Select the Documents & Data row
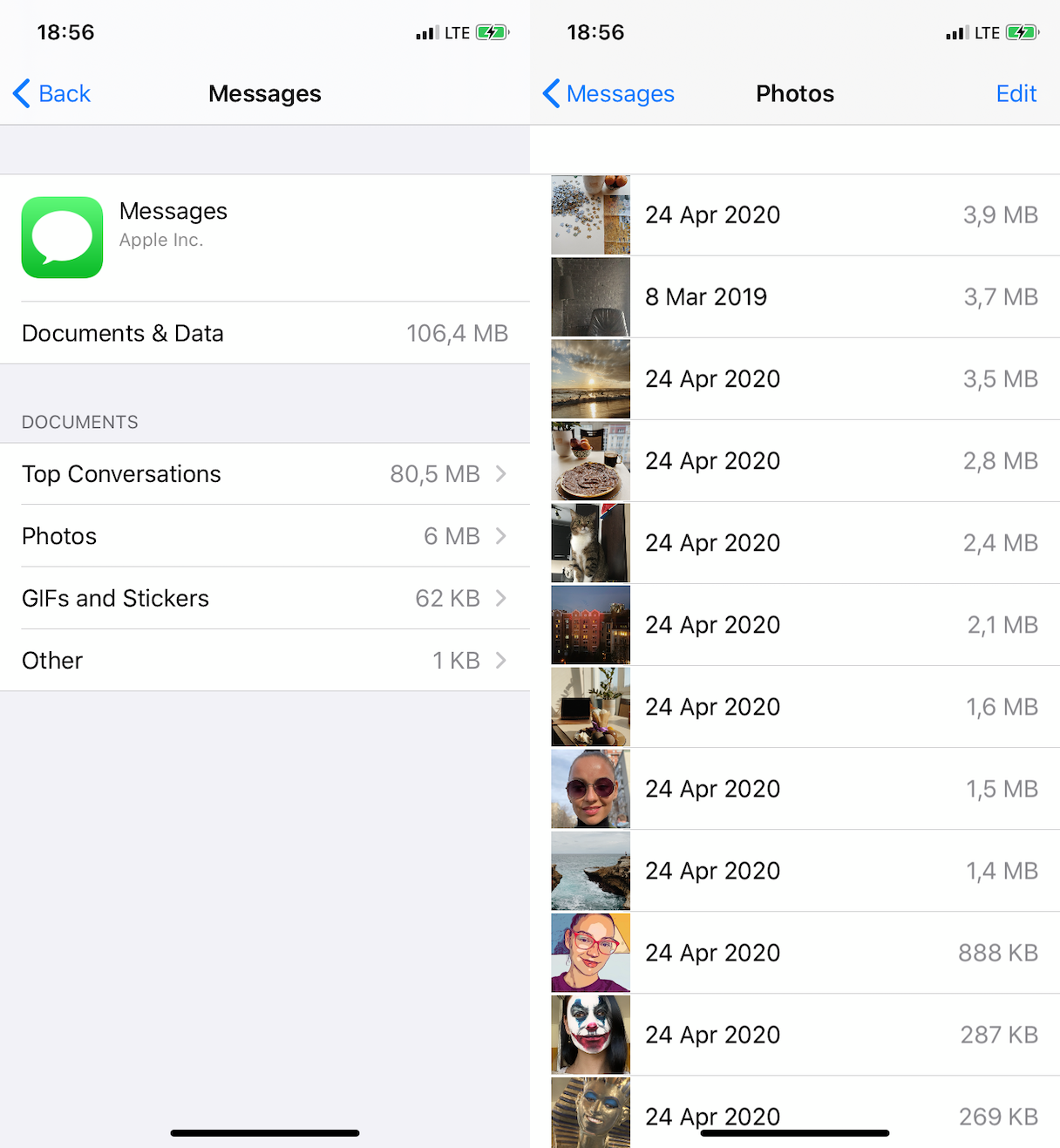Viewport: 1060px width, 1148px height. coord(265,333)
